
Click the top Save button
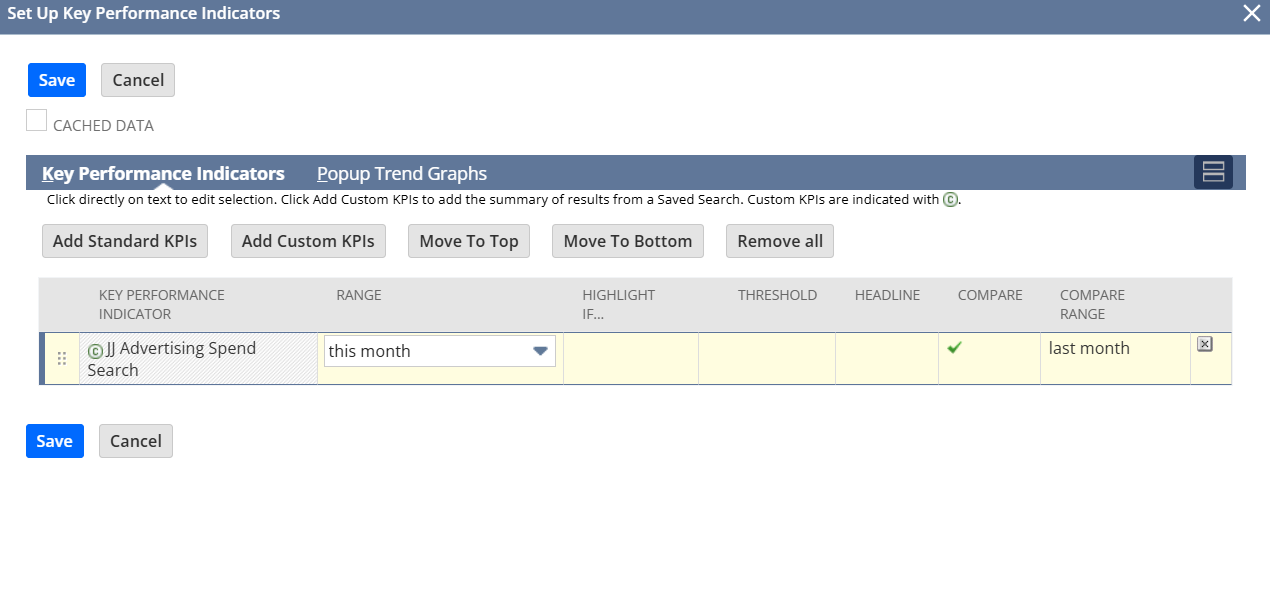57,80
